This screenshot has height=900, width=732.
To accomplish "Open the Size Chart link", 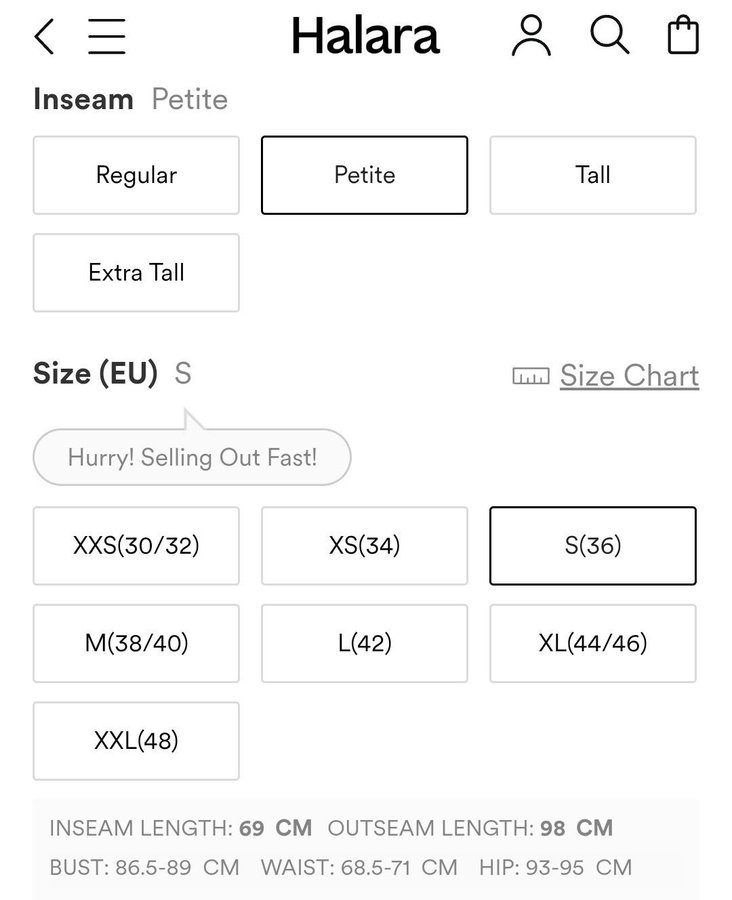I will [x=629, y=376].
